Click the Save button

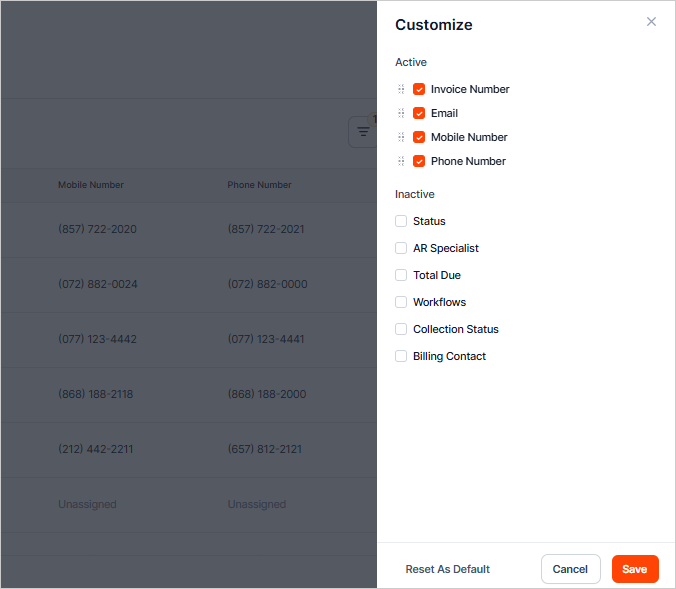pos(635,569)
